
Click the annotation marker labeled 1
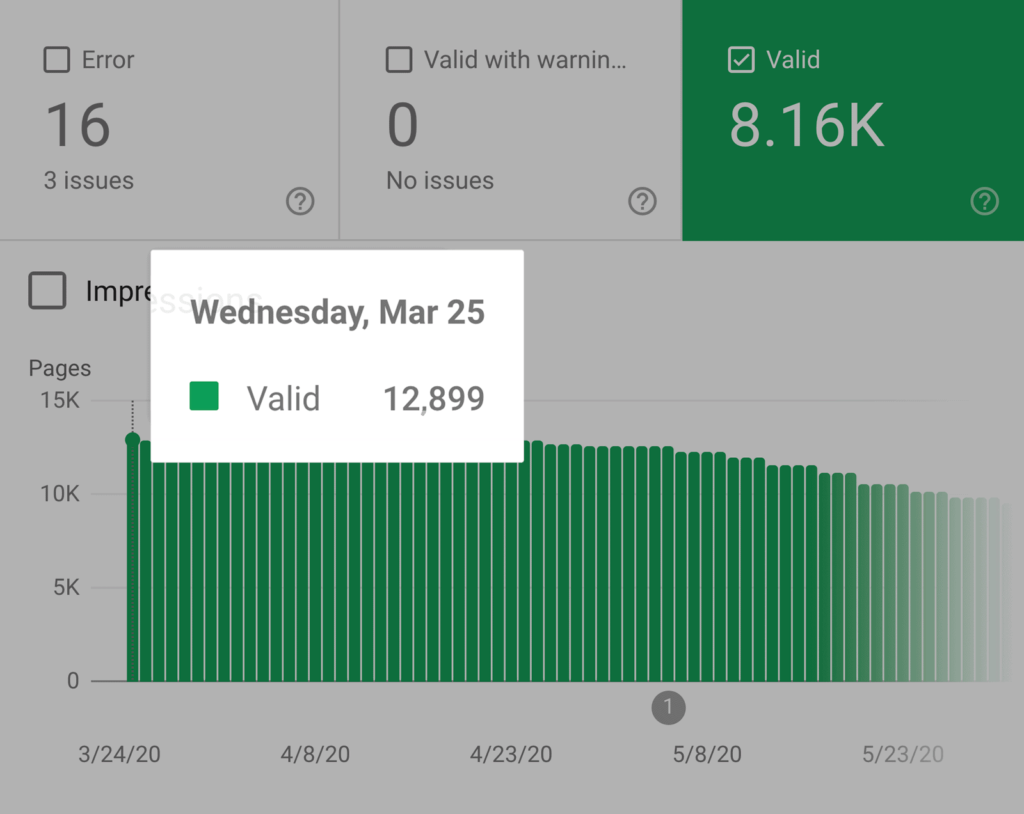click(x=668, y=708)
